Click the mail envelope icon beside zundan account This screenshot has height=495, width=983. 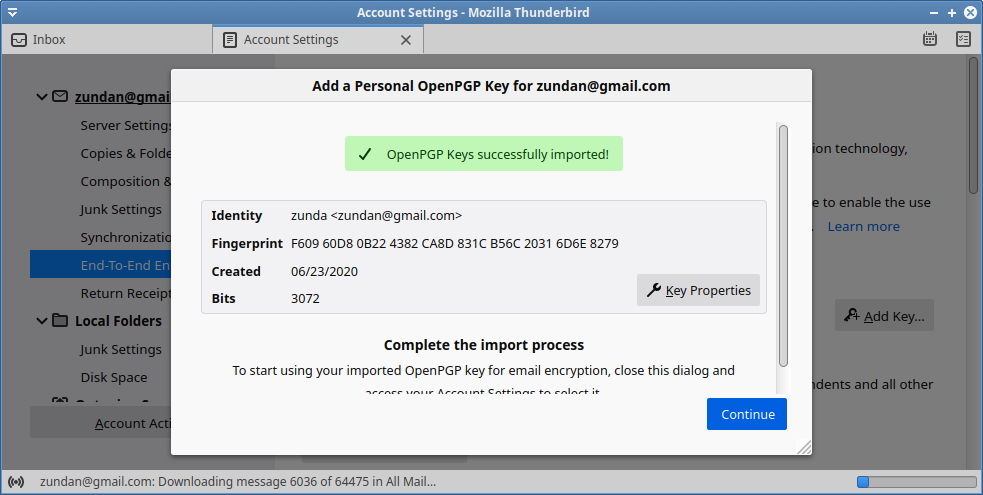click(x=60, y=96)
